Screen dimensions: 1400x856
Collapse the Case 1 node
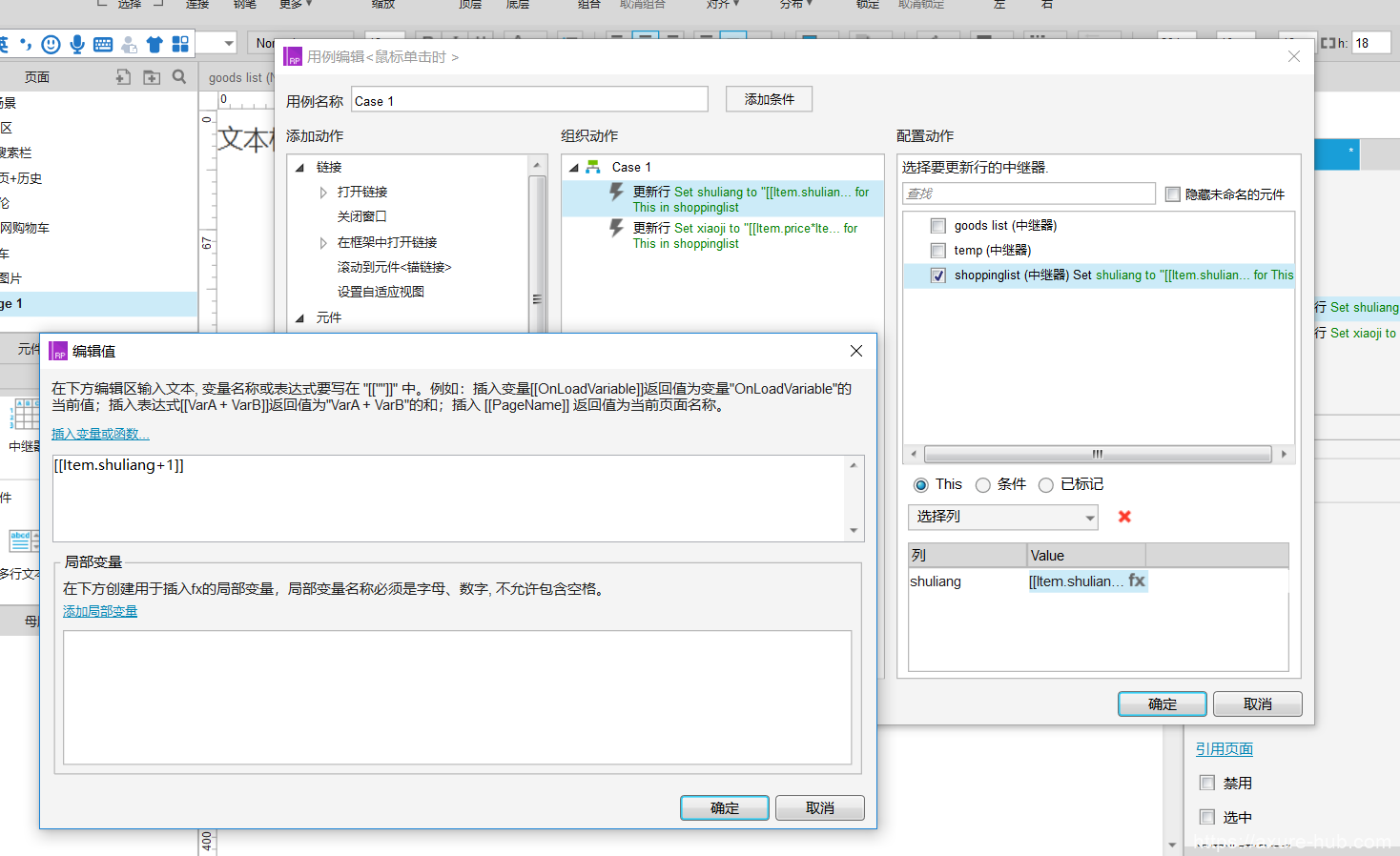click(574, 168)
